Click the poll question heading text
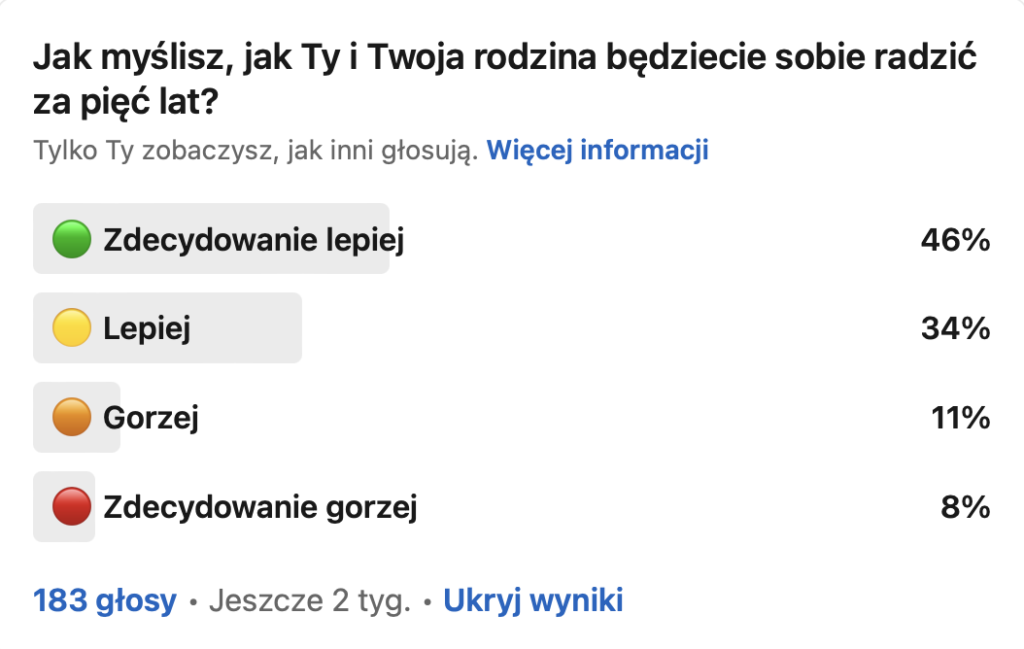This screenshot has width=1024, height=649. coord(500,80)
